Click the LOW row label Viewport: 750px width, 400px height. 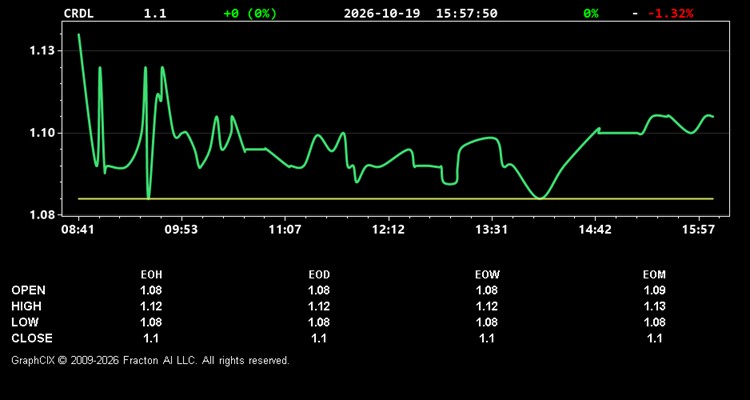[25, 322]
